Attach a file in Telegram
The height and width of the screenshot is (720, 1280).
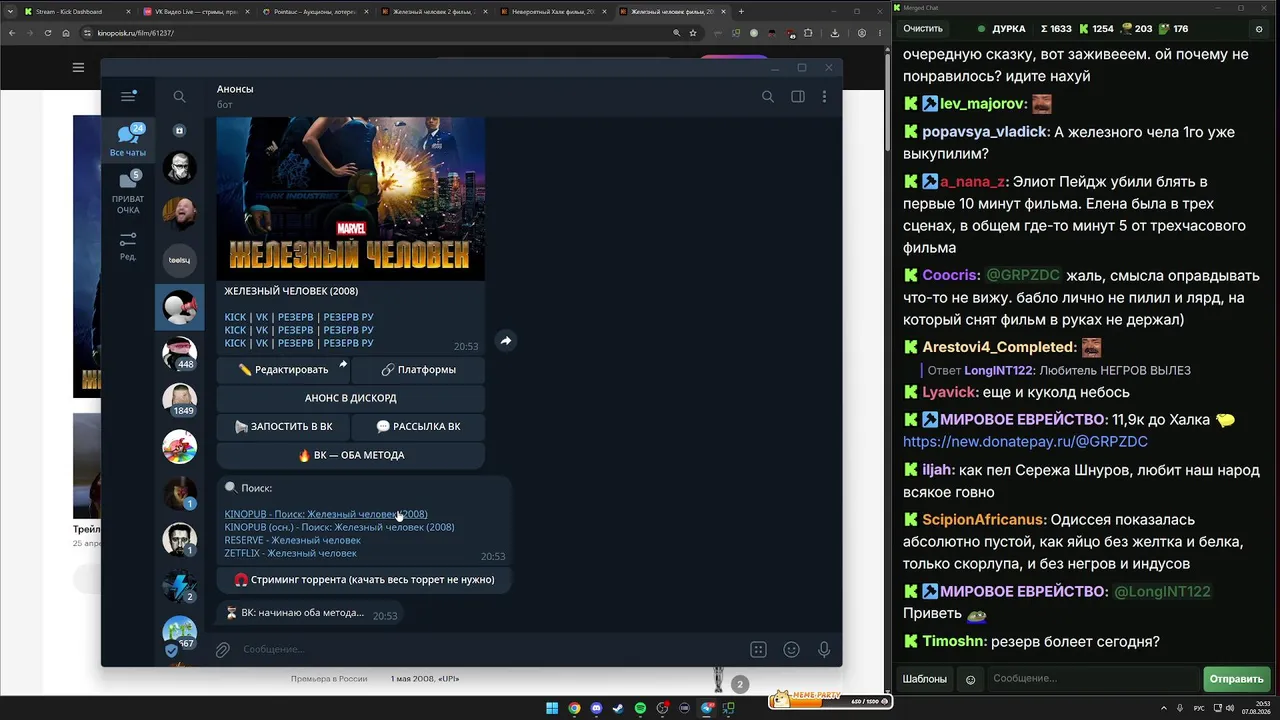[222, 650]
